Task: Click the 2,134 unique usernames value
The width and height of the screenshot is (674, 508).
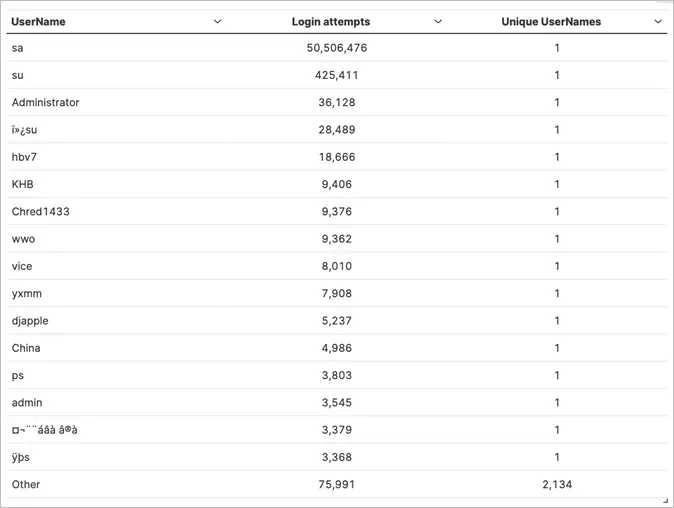Action: pyautogui.click(x=557, y=484)
